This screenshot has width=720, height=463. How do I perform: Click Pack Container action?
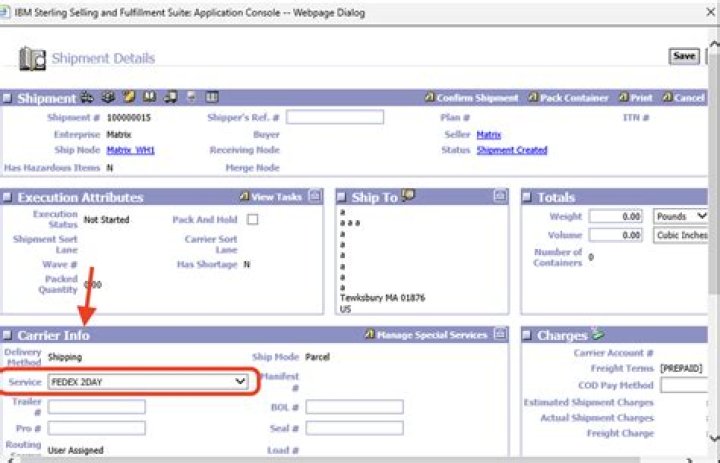(x=568, y=98)
